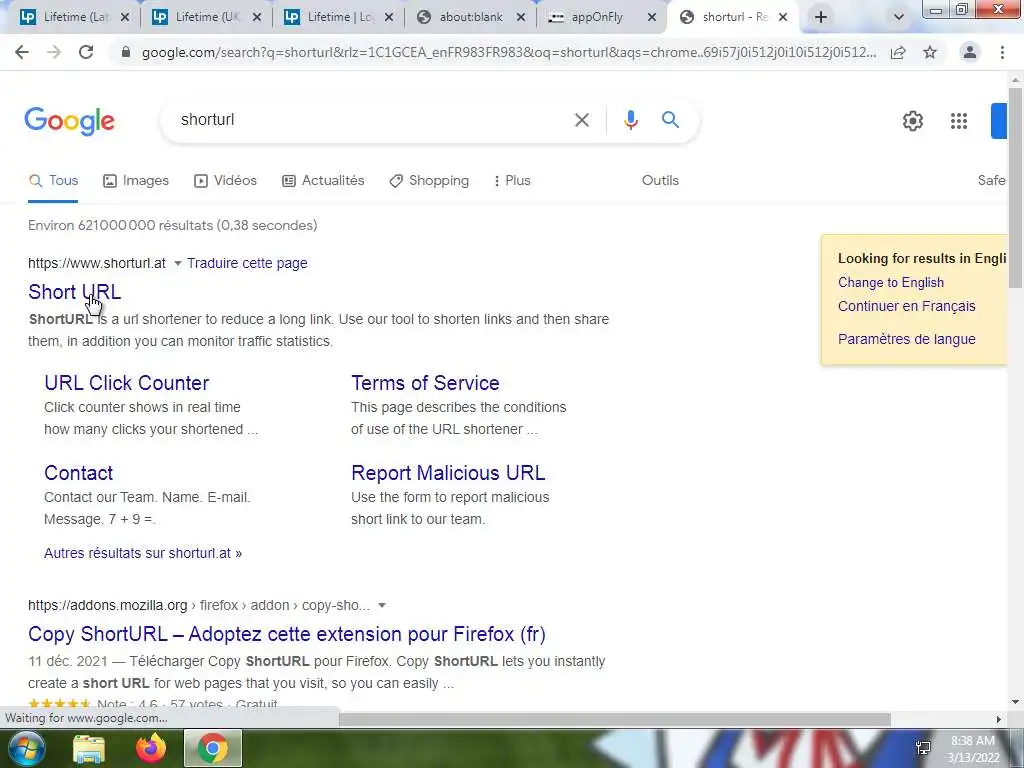Click Traduire cette page link
The width and height of the screenshot is (1024, 768).
coord(247,263)
